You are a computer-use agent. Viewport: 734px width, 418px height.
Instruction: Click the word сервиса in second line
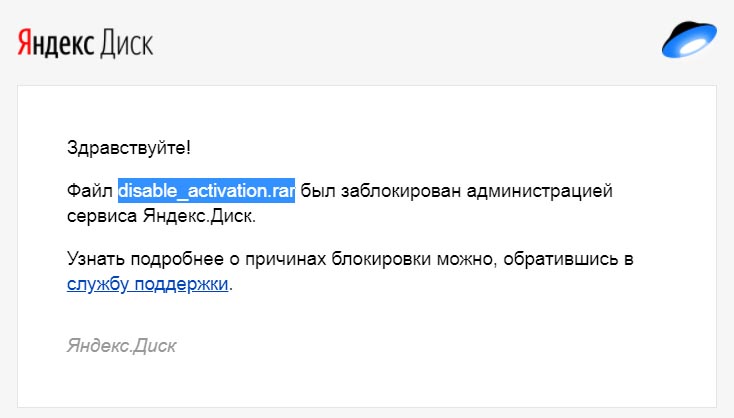[102, 217]
